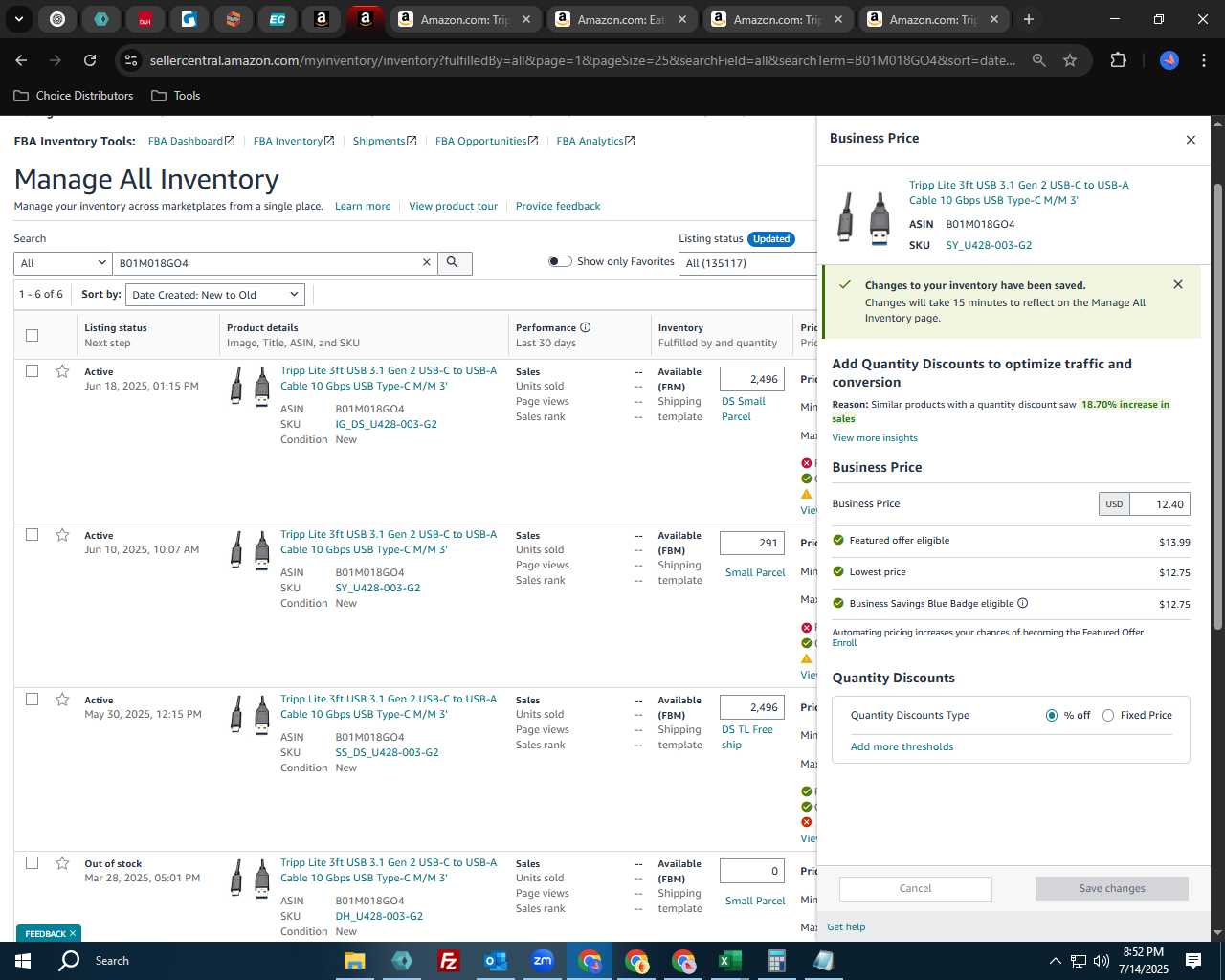
Task: Open FBA Dashboard link
Action: click(x=191, y=141)
